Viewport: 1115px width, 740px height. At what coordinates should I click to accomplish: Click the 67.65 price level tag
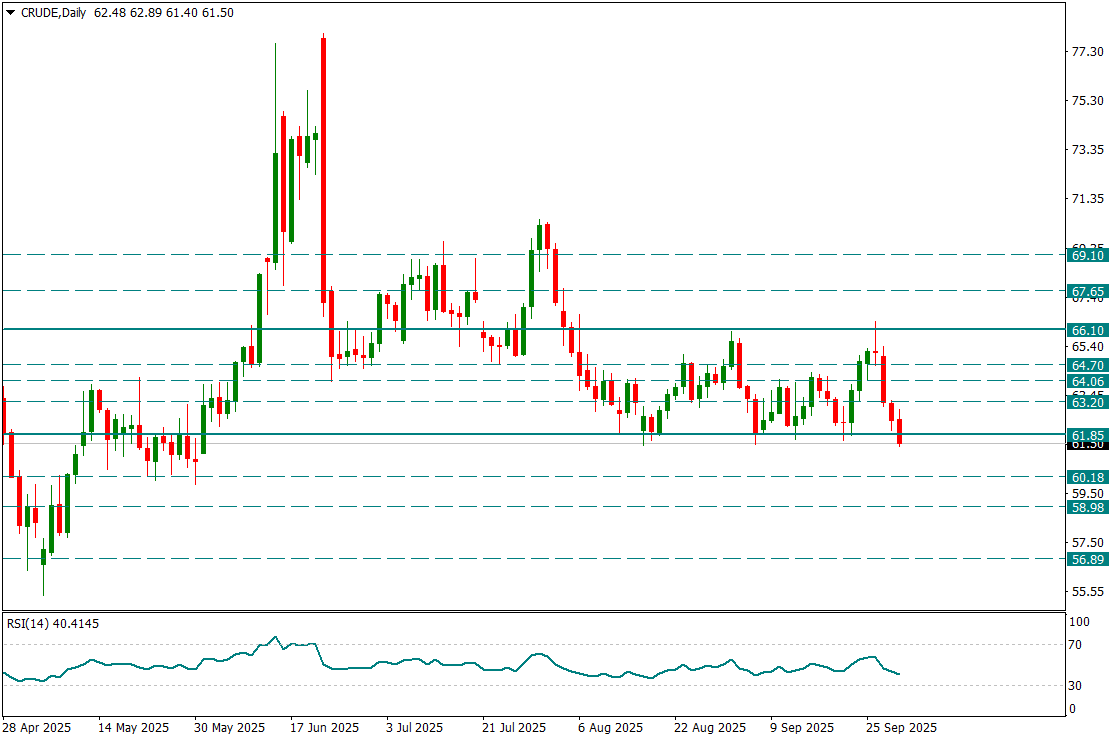(x=1086, y=292)
